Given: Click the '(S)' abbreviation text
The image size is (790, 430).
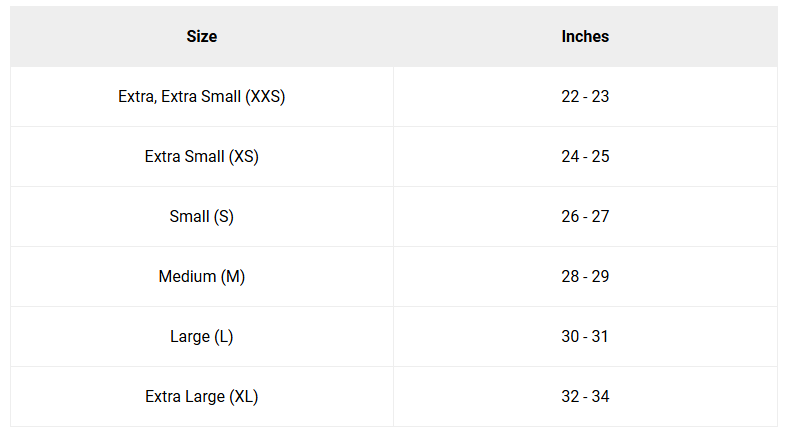Looking at the screenshot, I should 223,217.
